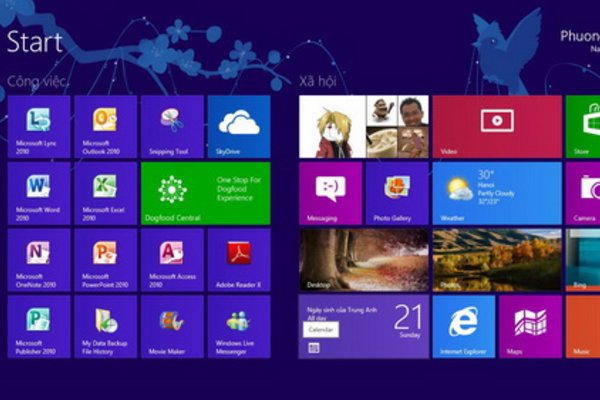600x400 pixels.
Task: Open the Dogfood Central tile
Action: tap(206, 193)
